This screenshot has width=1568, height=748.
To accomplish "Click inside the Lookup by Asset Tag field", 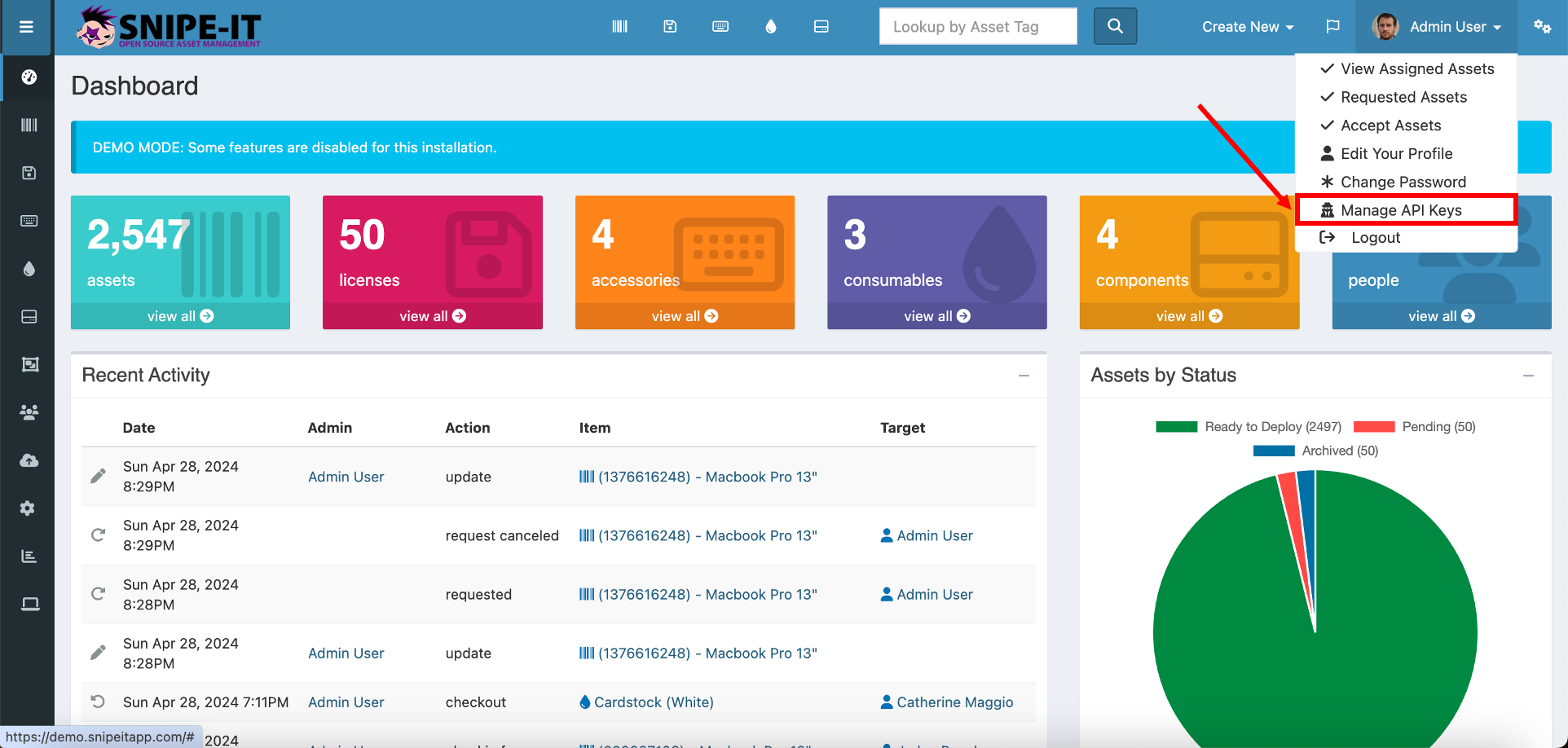I will click(x=977, y=26).
